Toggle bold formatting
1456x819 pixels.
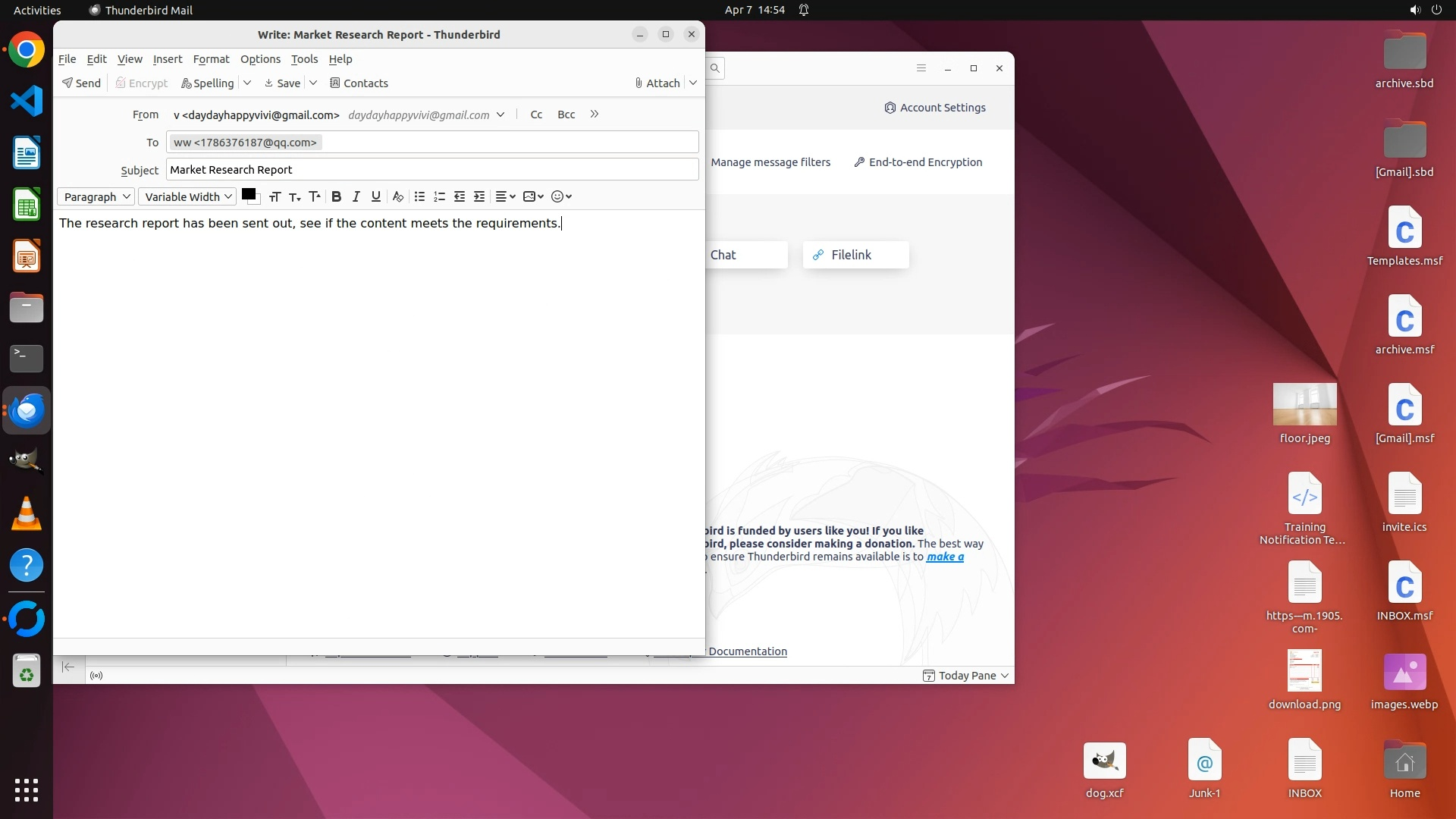pos(336,196)
